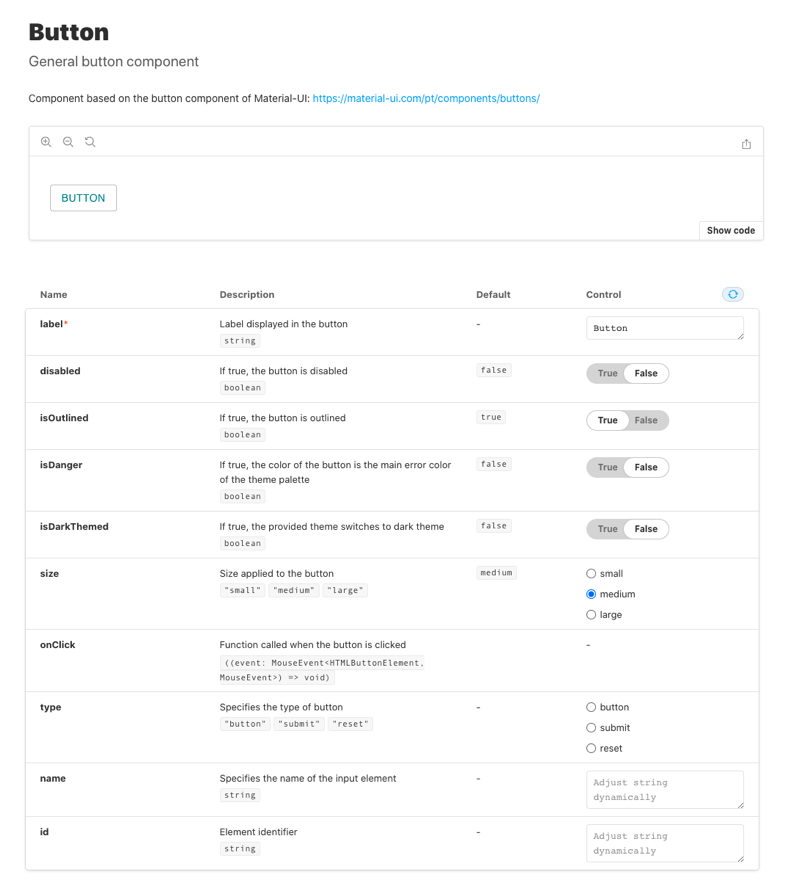Click the zoom out icon
Image resolution: width=793 pixels, height=884 pixels.
pyautogui.click(x=68, y=142)
